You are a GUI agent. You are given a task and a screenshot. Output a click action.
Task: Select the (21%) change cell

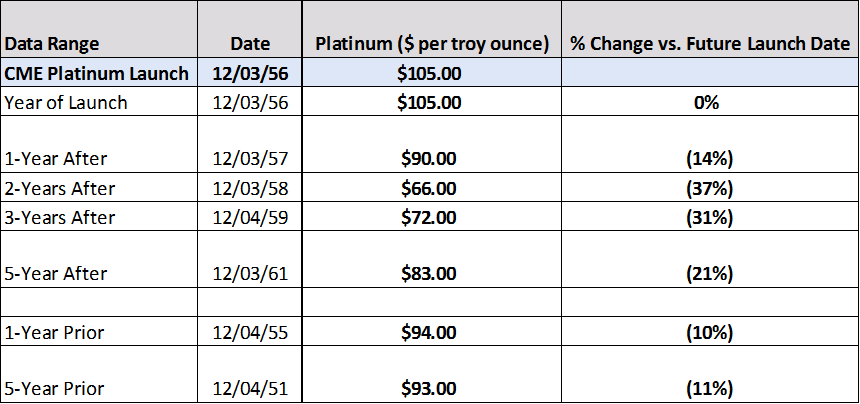tap(709, 273)
